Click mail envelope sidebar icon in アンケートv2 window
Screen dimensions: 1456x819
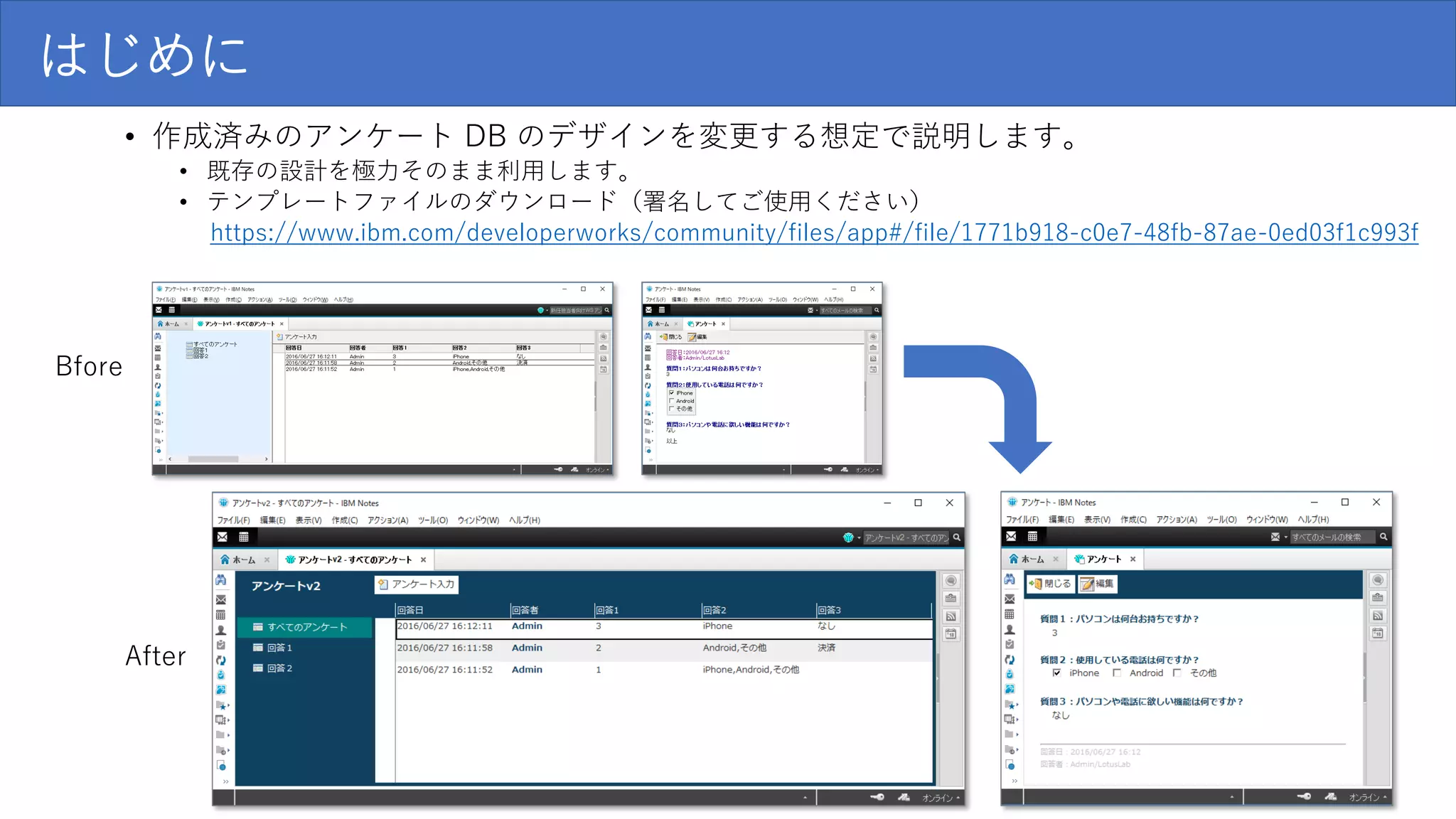coord(221,599)
